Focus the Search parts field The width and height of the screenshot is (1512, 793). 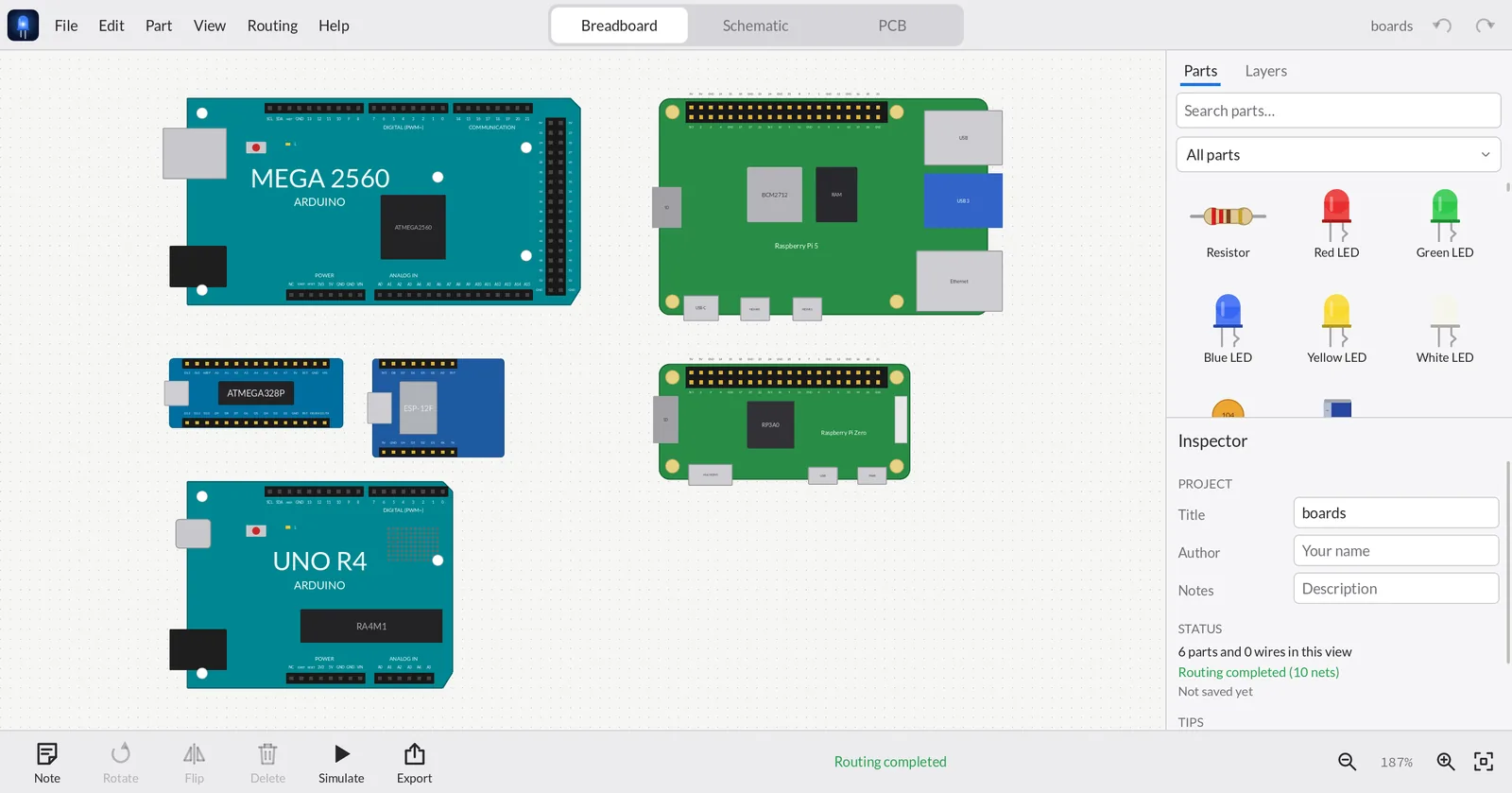coord(1338,111)
